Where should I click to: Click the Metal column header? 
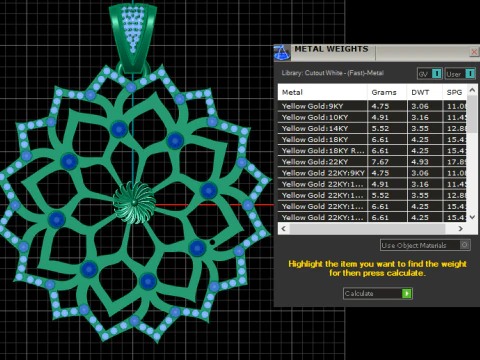322,92
